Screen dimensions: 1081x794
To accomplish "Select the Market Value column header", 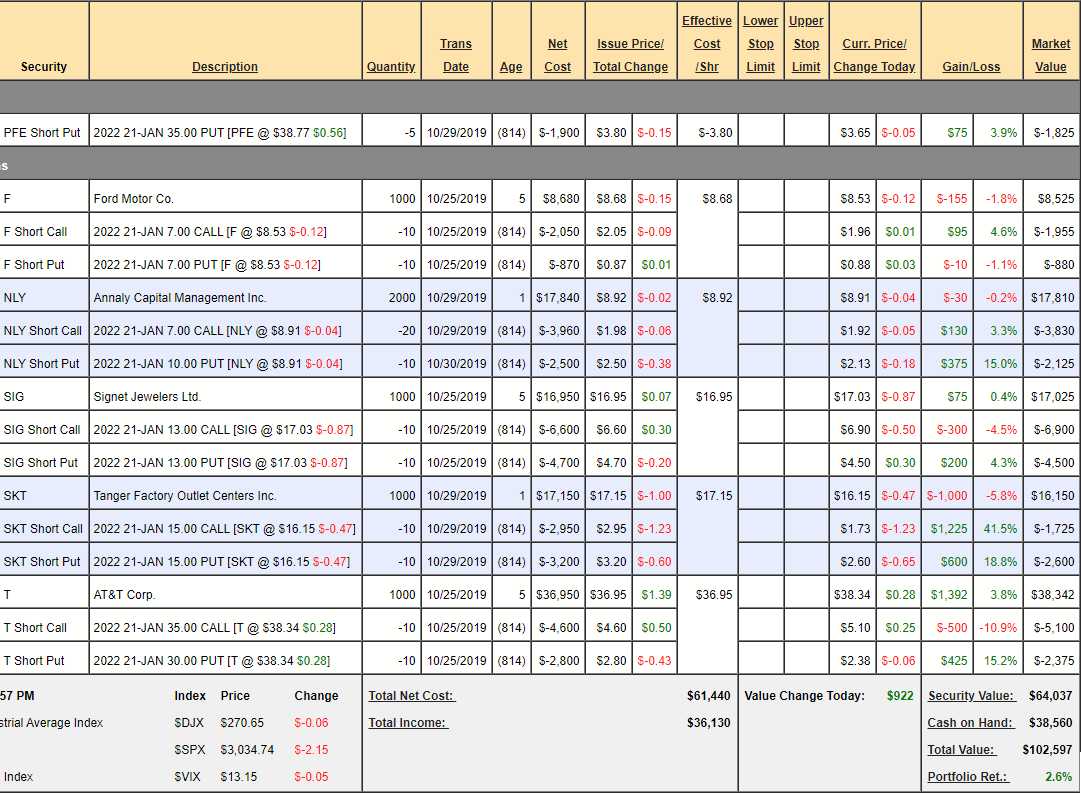I will click(1050, 55).
